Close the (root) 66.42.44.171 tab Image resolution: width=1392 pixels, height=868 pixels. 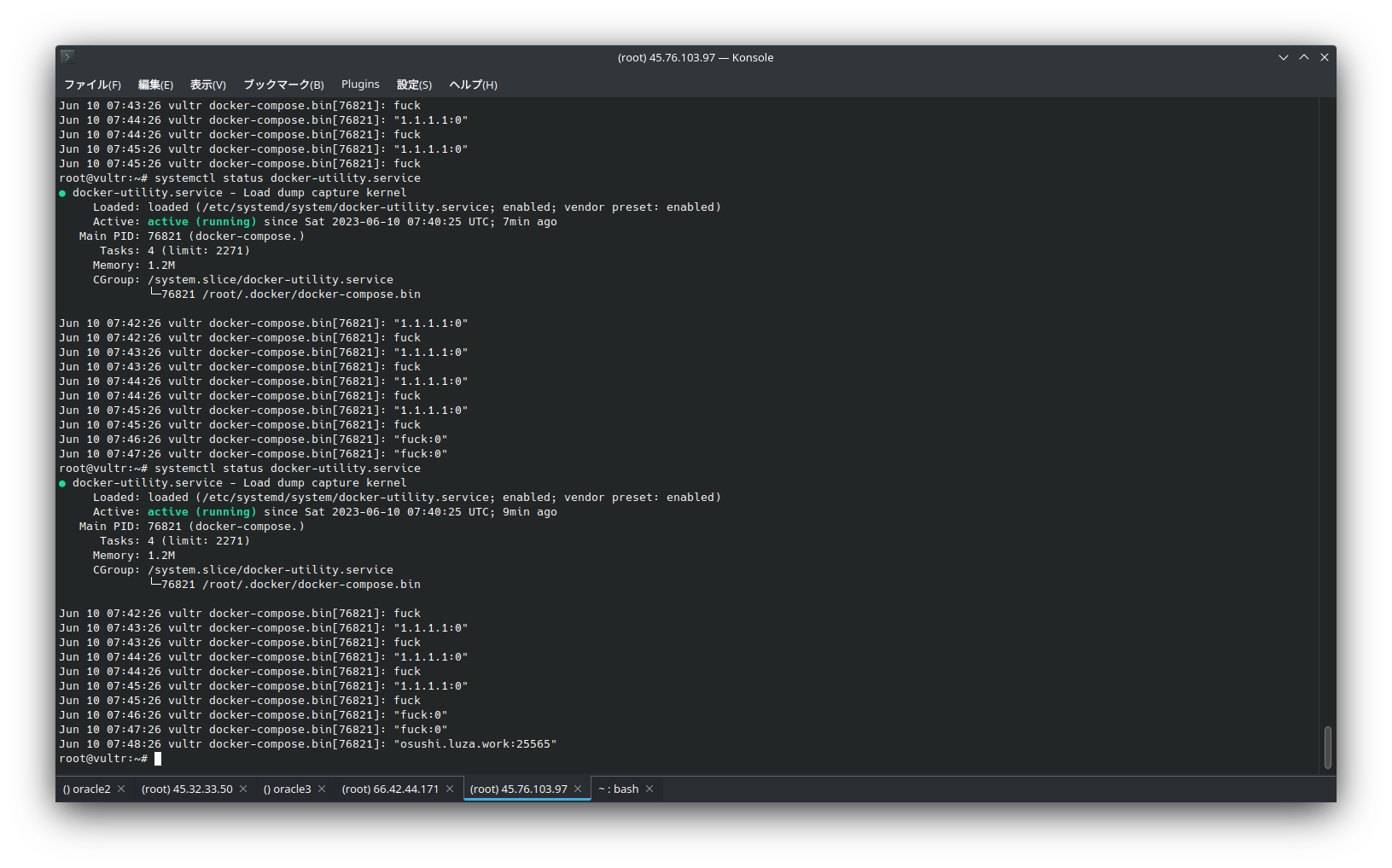450,789
